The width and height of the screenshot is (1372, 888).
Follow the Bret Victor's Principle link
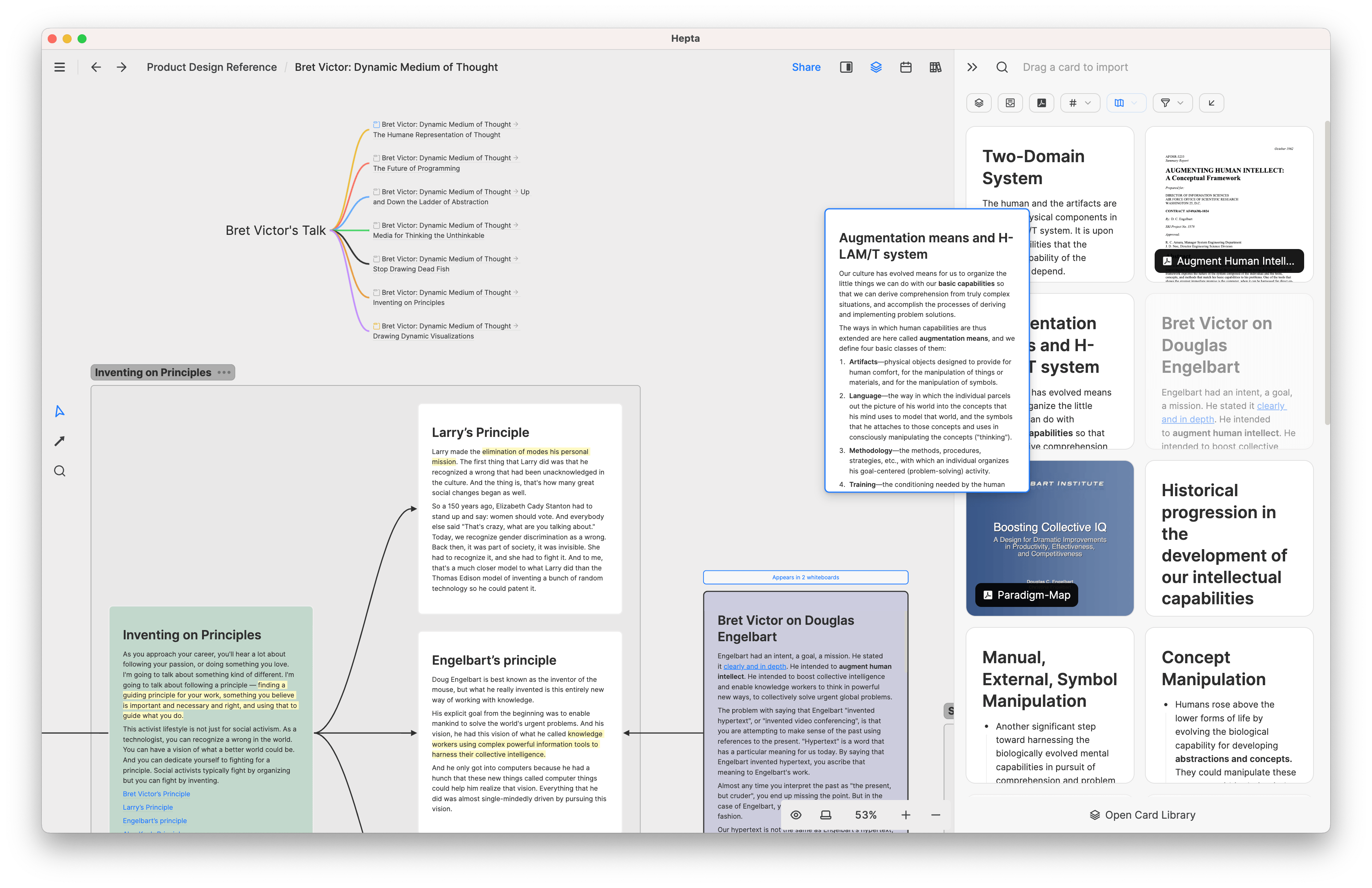(156, 793)
